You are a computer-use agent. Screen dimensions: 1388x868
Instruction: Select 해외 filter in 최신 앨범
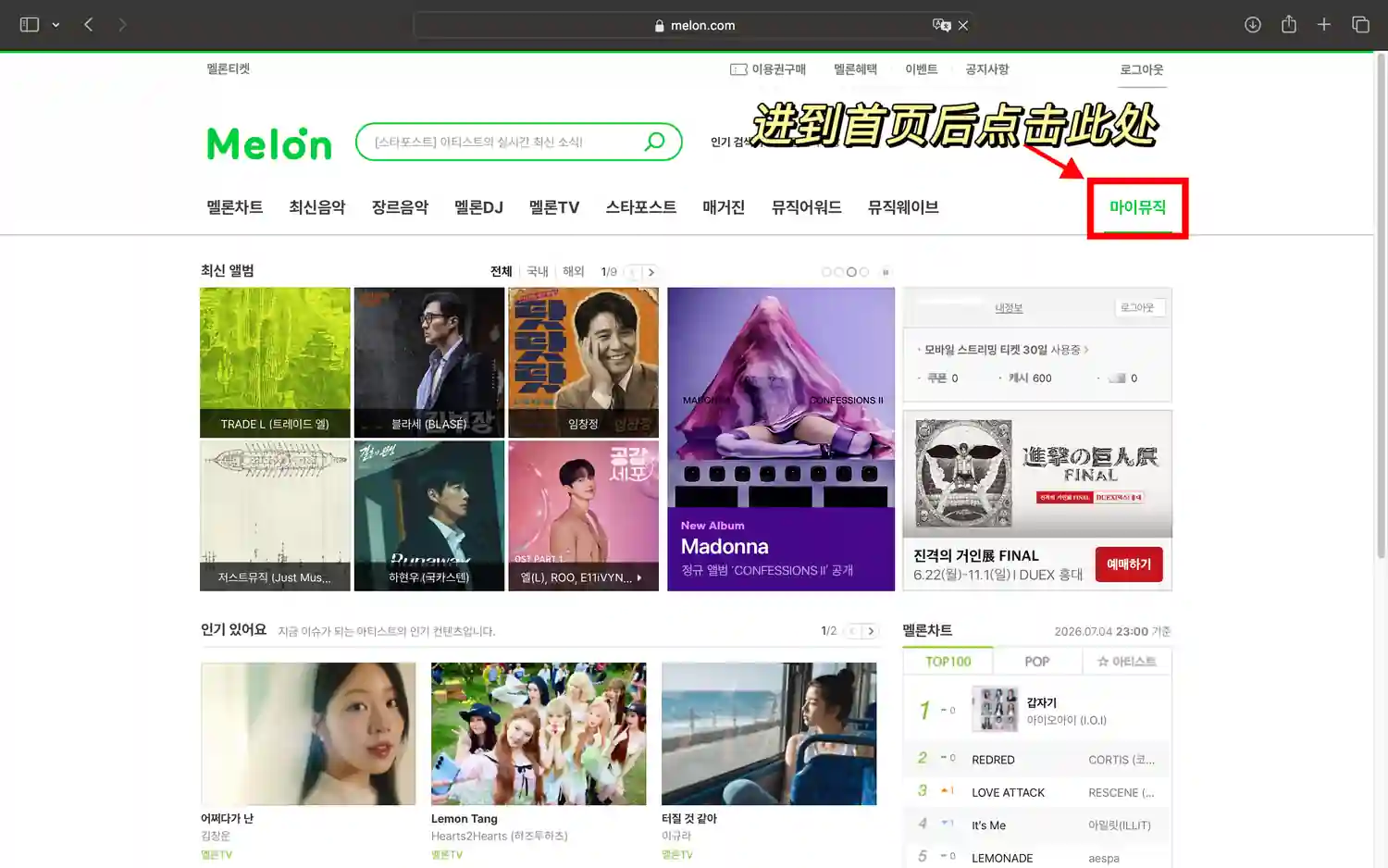click(574, 271)
